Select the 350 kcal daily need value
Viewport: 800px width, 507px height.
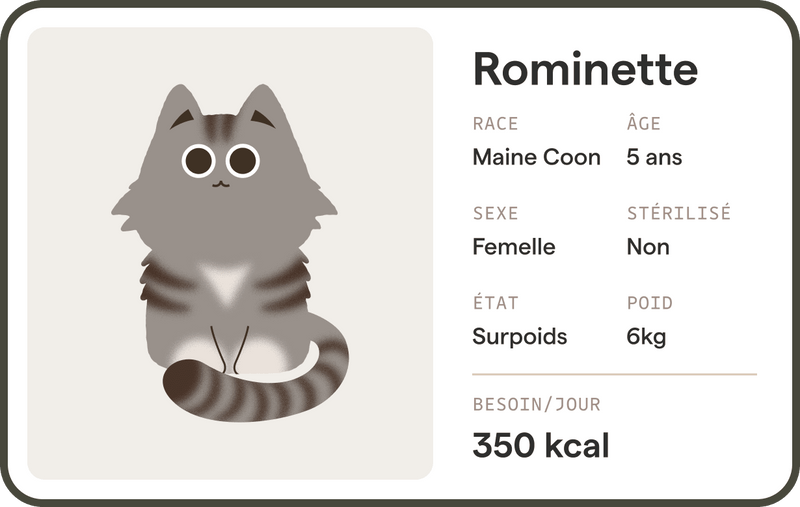tap(540, 445)
